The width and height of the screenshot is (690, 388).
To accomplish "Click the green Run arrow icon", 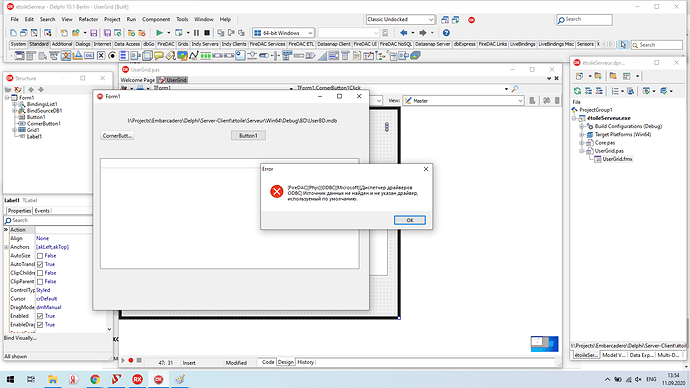I will coord(159,33).
